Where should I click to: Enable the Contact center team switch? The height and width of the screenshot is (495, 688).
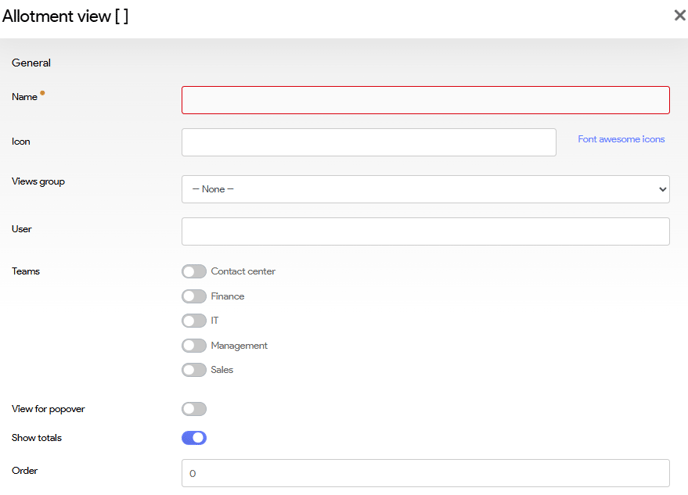[194, 271]
